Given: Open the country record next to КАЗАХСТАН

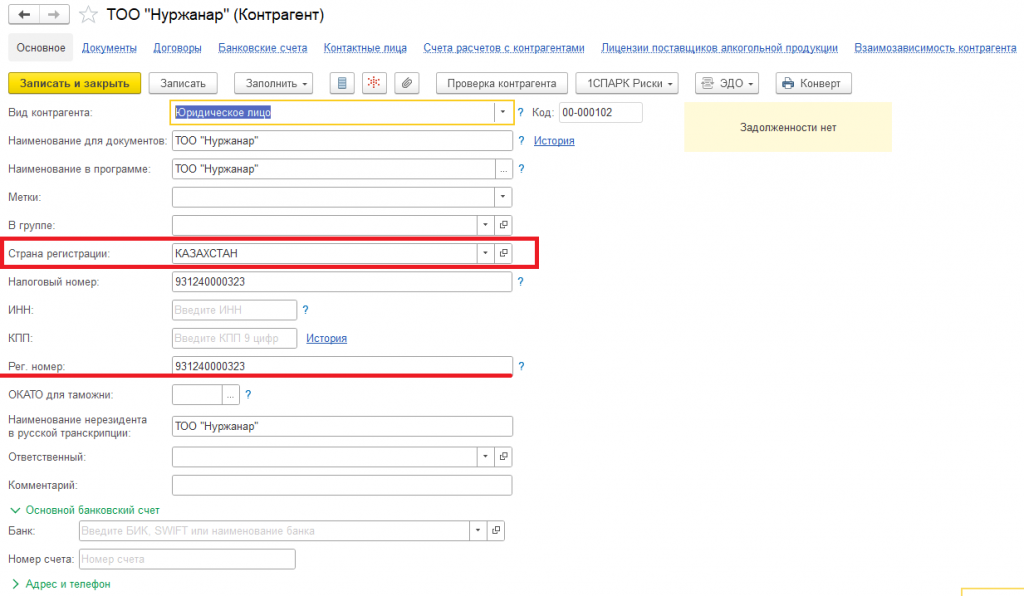Looking at the screenshot, I should pyautogui.click(x=504, y=253).
